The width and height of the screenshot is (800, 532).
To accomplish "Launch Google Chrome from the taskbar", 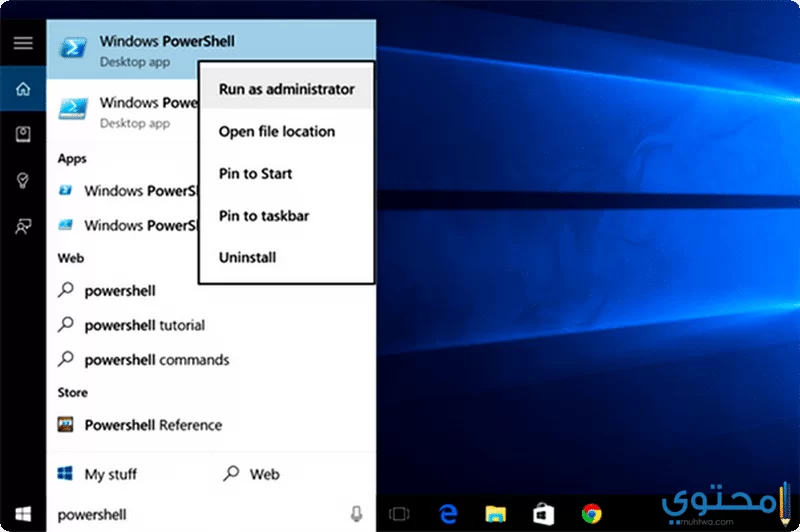I will click(591, 514).
